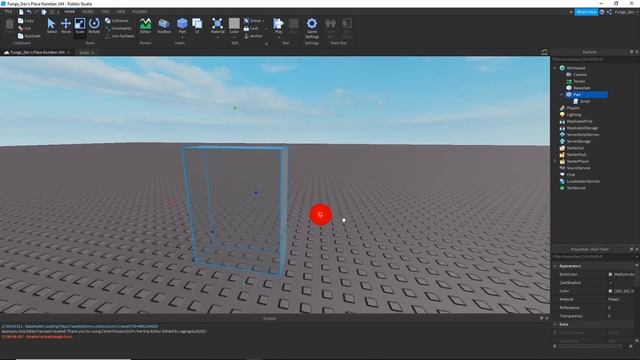The image size is (640, 360).
Task: Select Players service in Explorer
Action: pos(573,108)
